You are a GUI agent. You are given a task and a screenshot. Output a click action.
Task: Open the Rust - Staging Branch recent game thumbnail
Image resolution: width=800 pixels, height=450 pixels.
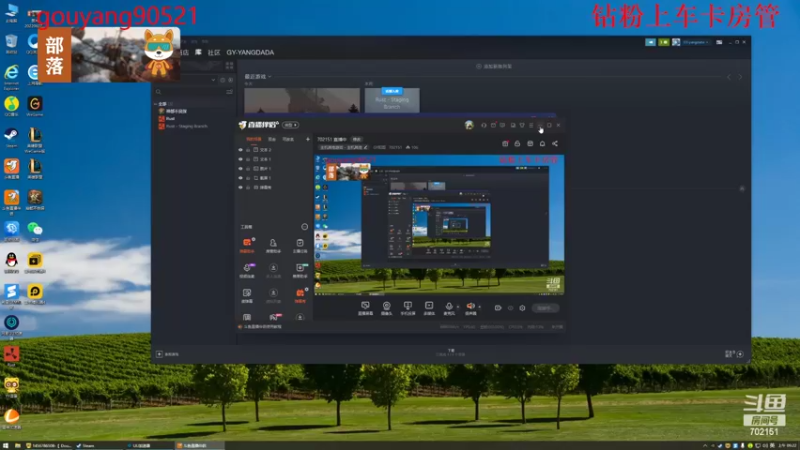pyautogui.click(x=392, y=100)
